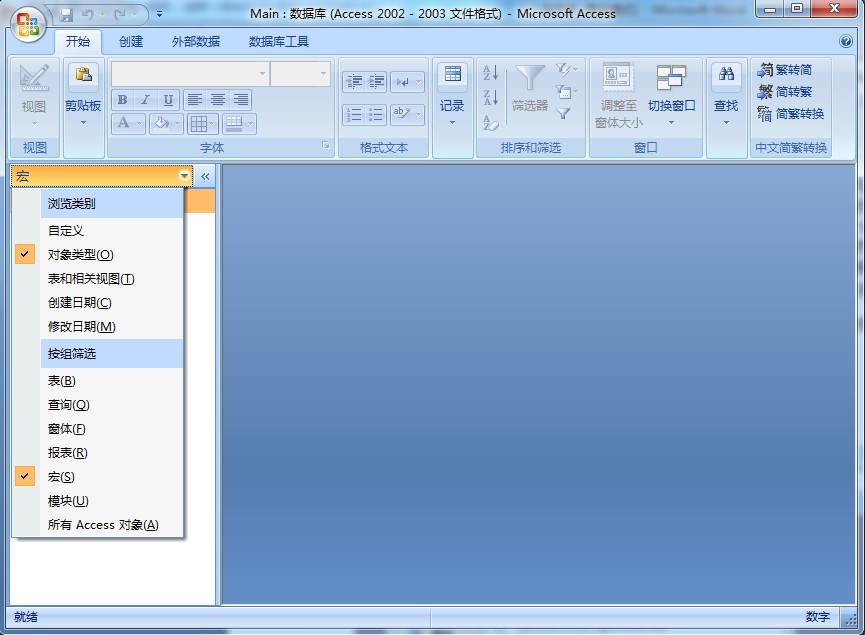Open Microsoft Access Help question mark icon
Image resolution: width=865 pixels, height=635 pixels.
point(845,41)
